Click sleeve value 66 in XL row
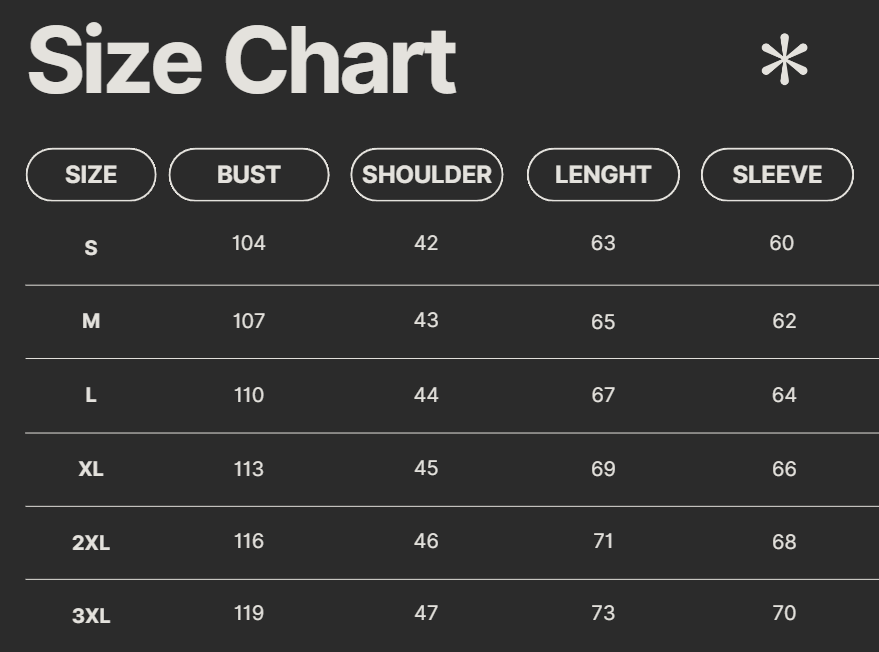The image size is (879, 652). [784, 469]
